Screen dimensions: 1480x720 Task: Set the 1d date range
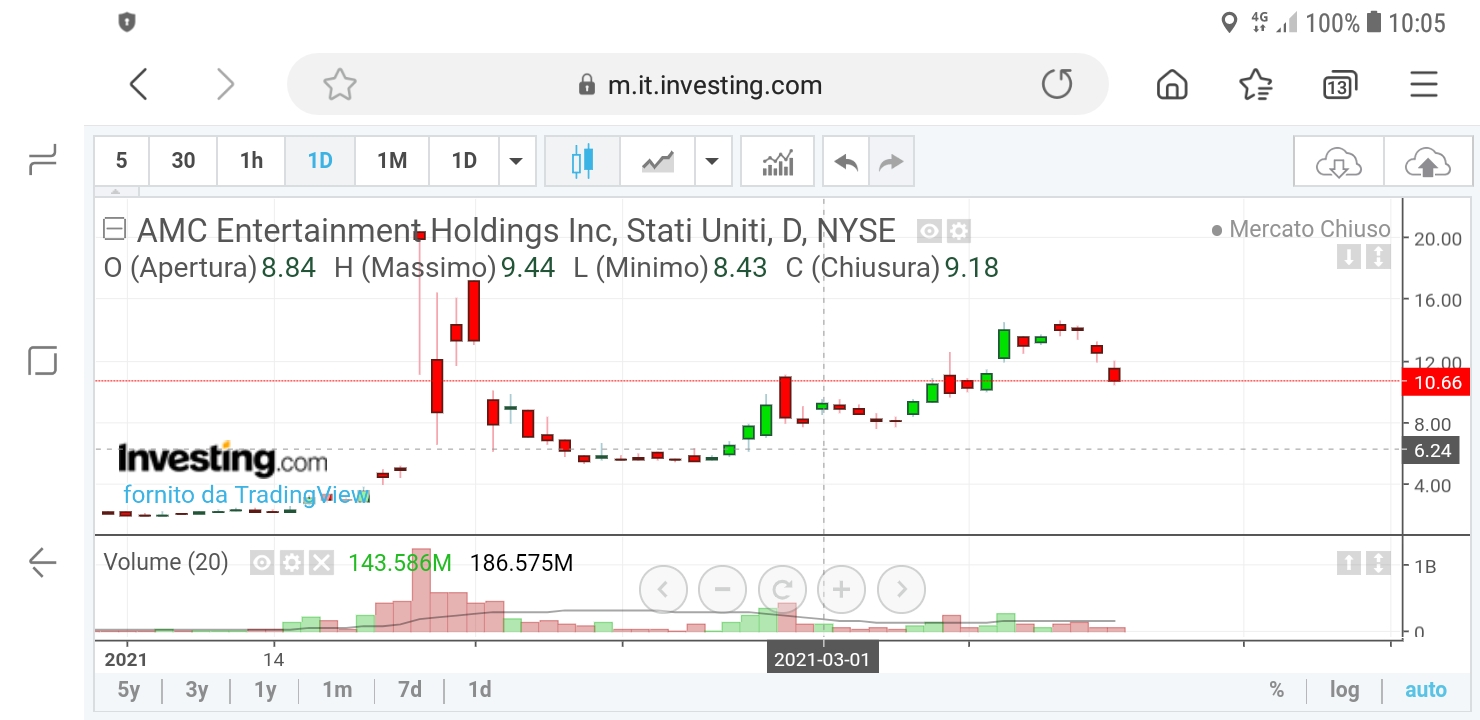coord(480,689)
